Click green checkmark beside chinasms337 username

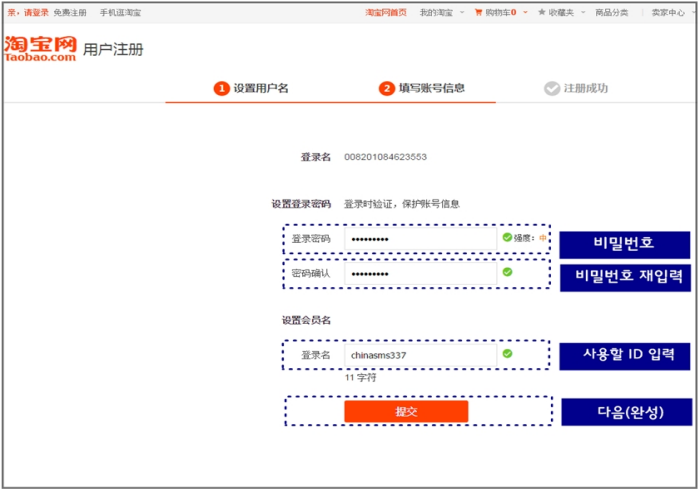[507, 354]
